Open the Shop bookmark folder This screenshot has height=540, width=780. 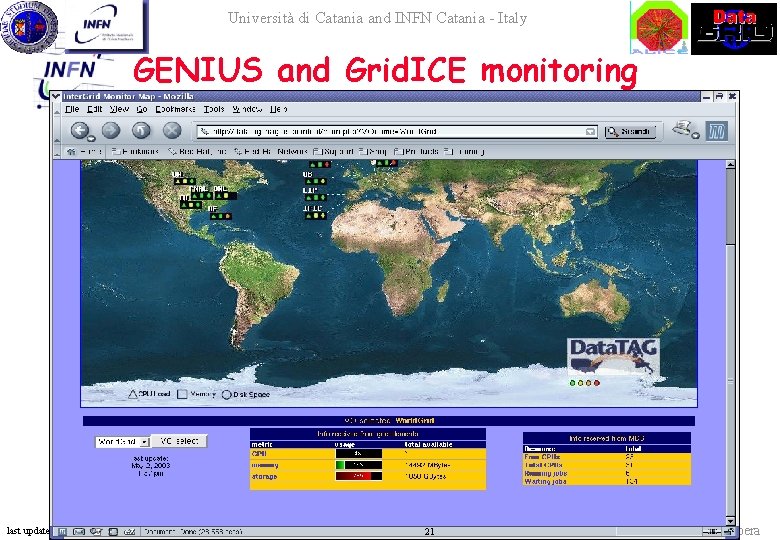(x=373, y=151)
